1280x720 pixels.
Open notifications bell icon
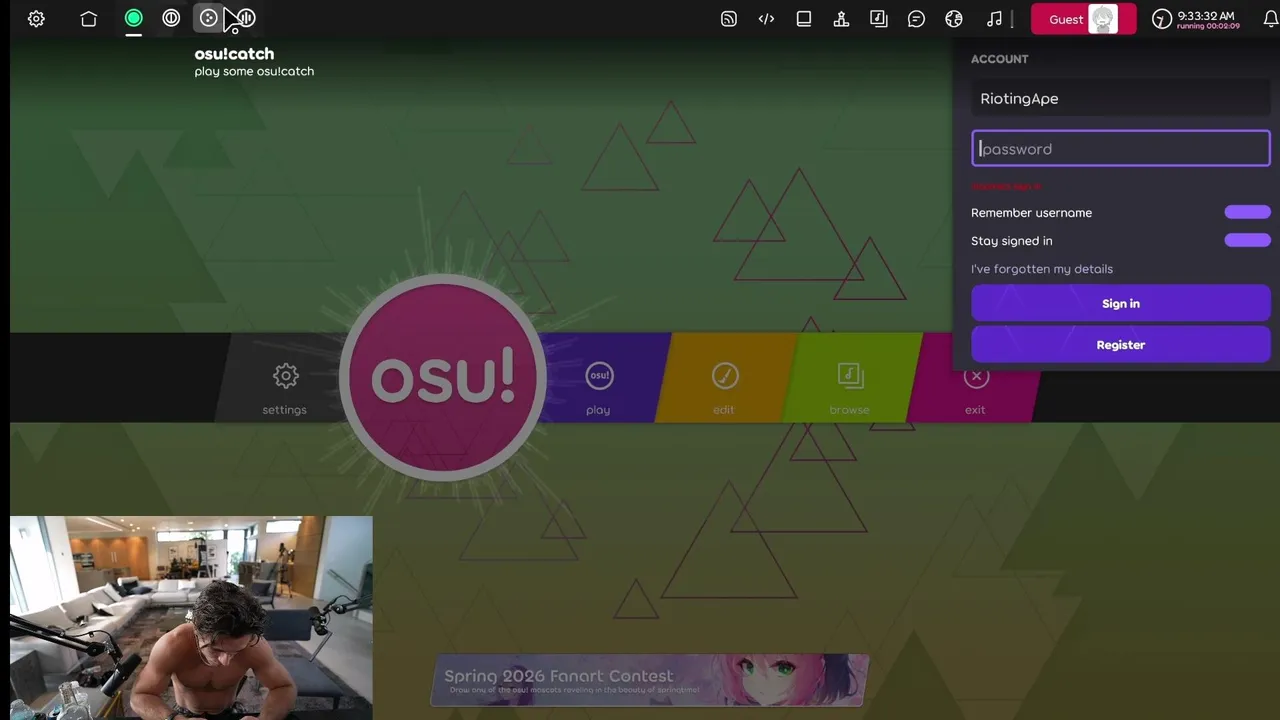(1271, 19)
